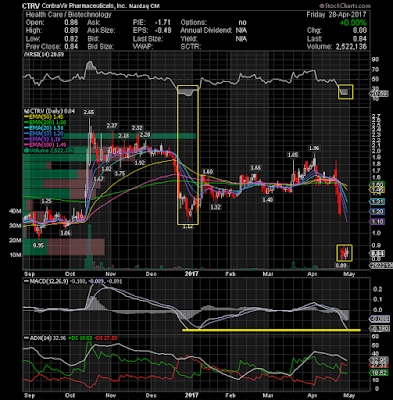Click the yellow MACD support line
Screen dimensions: 393x400
tap(271, 330)
